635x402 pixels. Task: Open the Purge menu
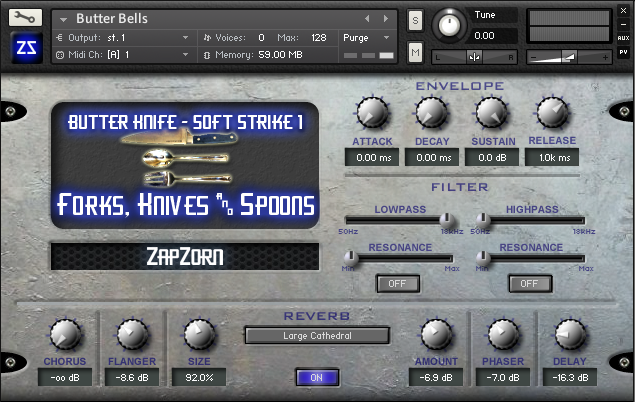tap(367, 37)
